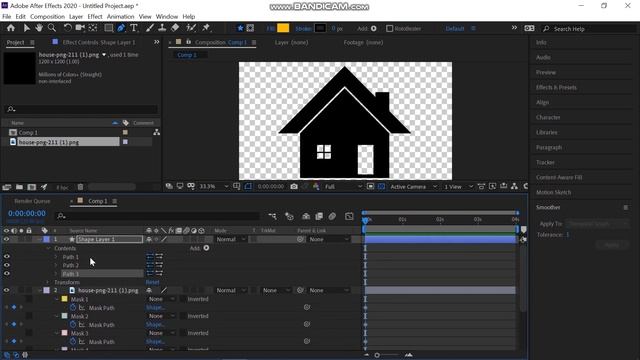
Task: Enable the RotoBezier checkbox
Action: click(389, 29)
